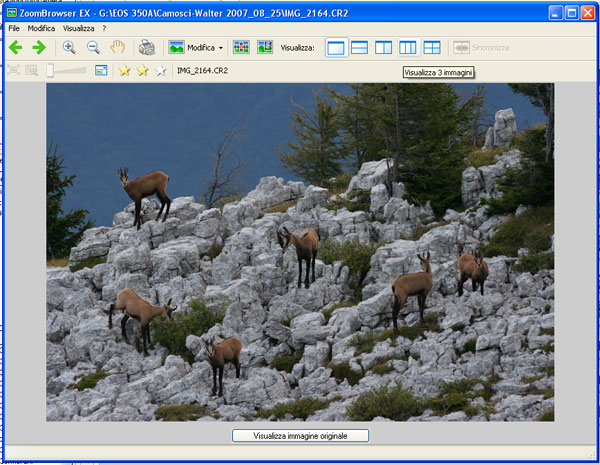Click the icon left of the landscape info icon
Viewport: 600px width, 465px height.
point(241,47)
